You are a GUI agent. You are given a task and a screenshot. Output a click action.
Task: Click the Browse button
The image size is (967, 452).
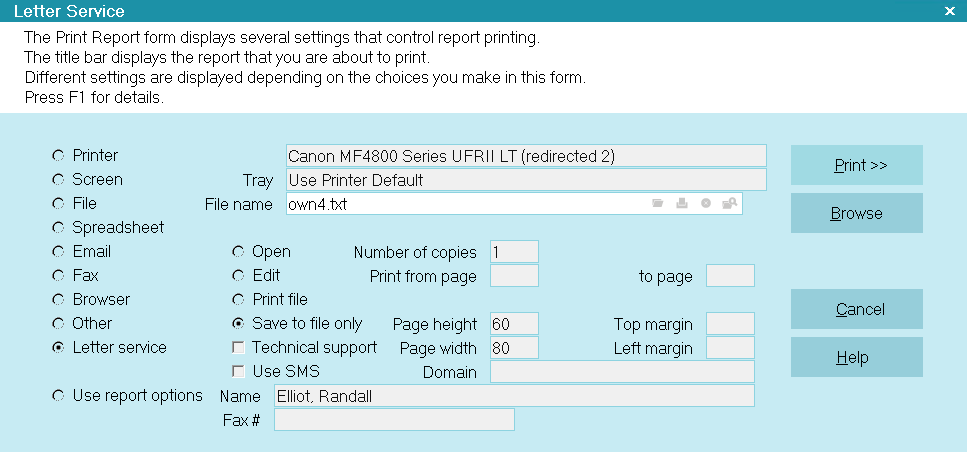point(857,213)
